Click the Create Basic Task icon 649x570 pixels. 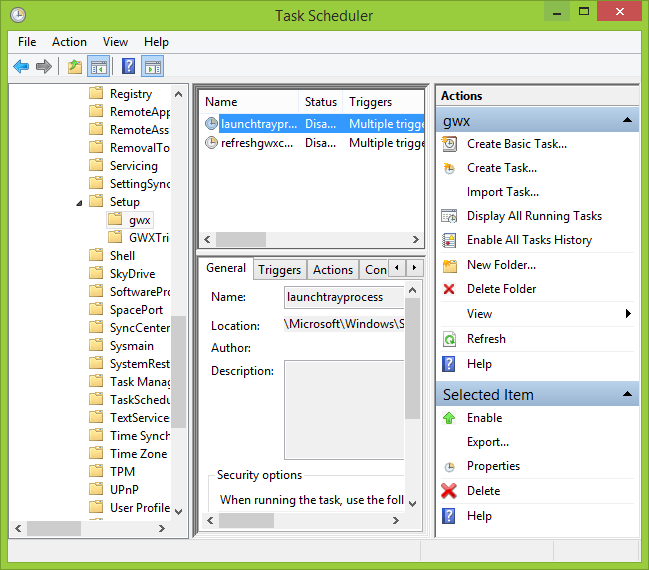click(x=449, y=144)
